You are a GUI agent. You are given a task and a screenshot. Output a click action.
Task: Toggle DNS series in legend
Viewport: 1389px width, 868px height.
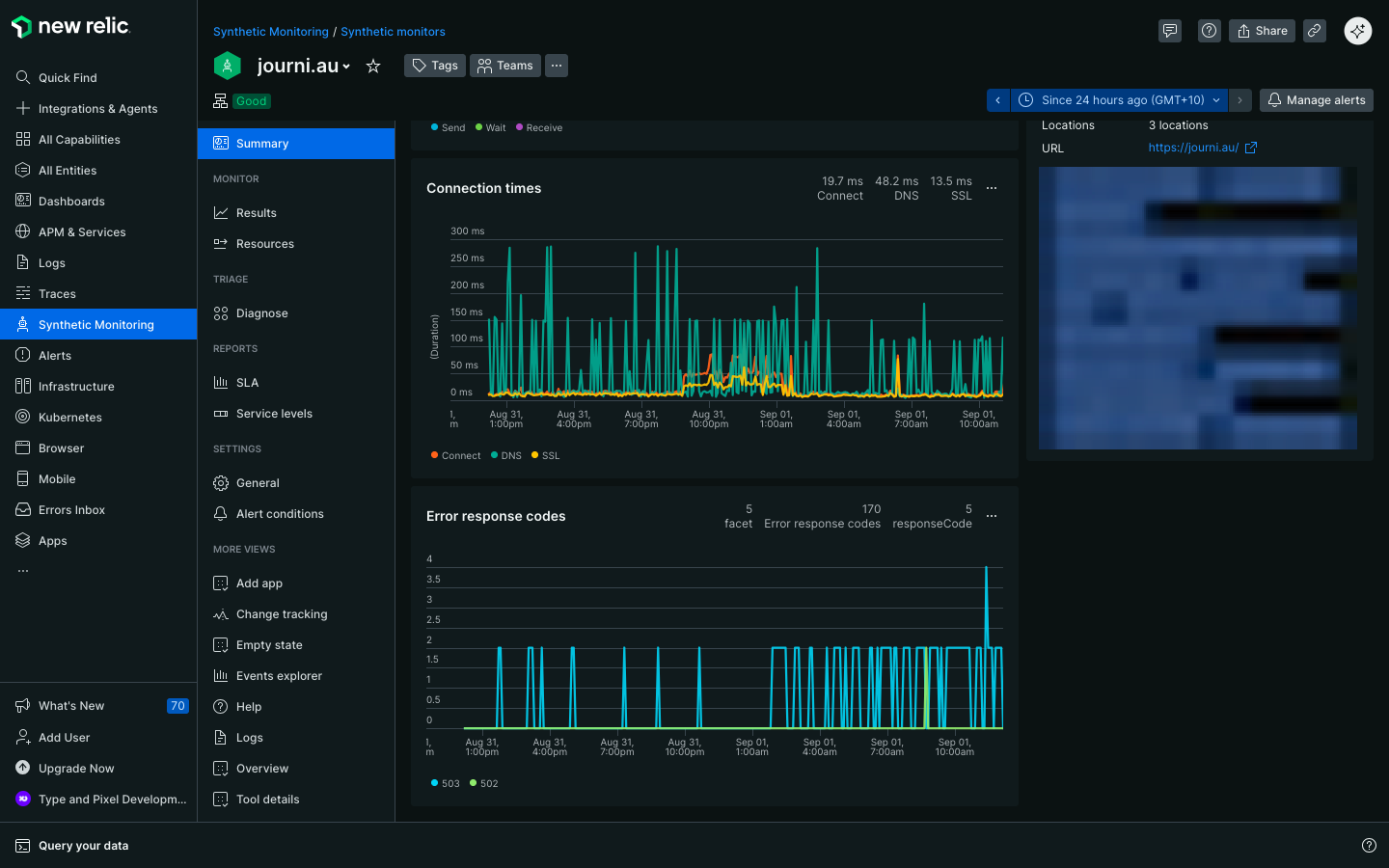coord(506,455)
